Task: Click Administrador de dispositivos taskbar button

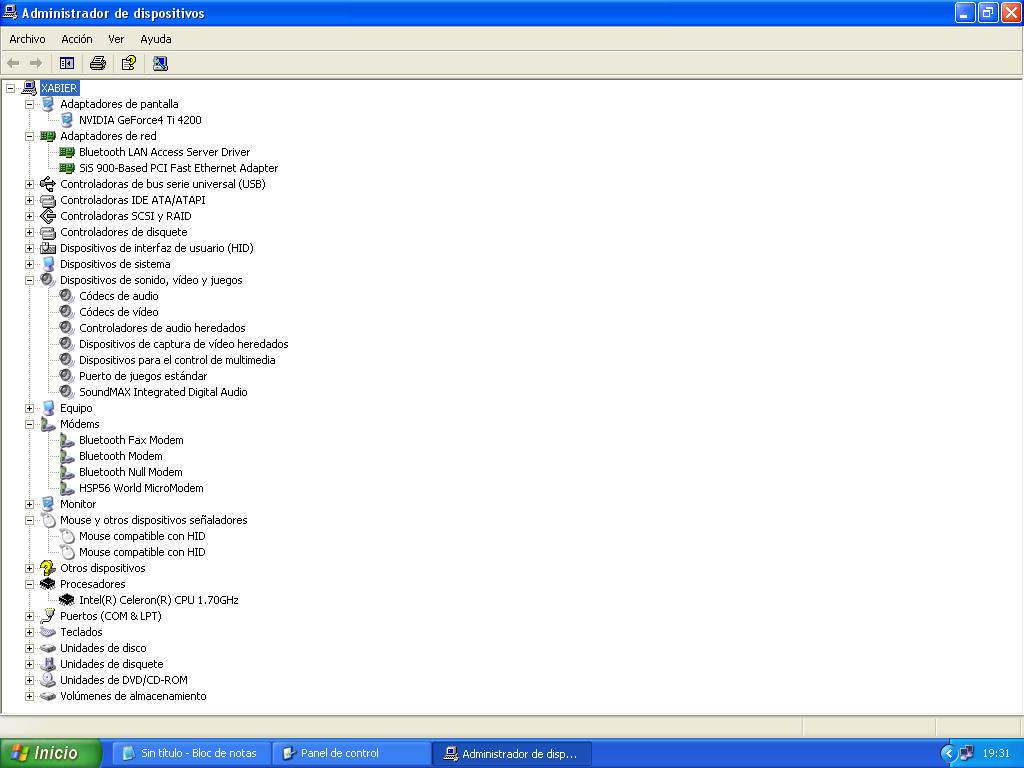Action: click(511, 753)
